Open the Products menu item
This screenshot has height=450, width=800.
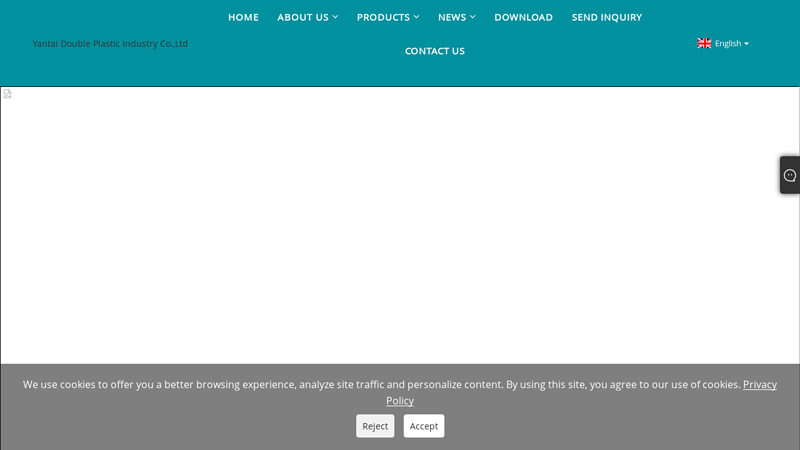pos(383,17)
